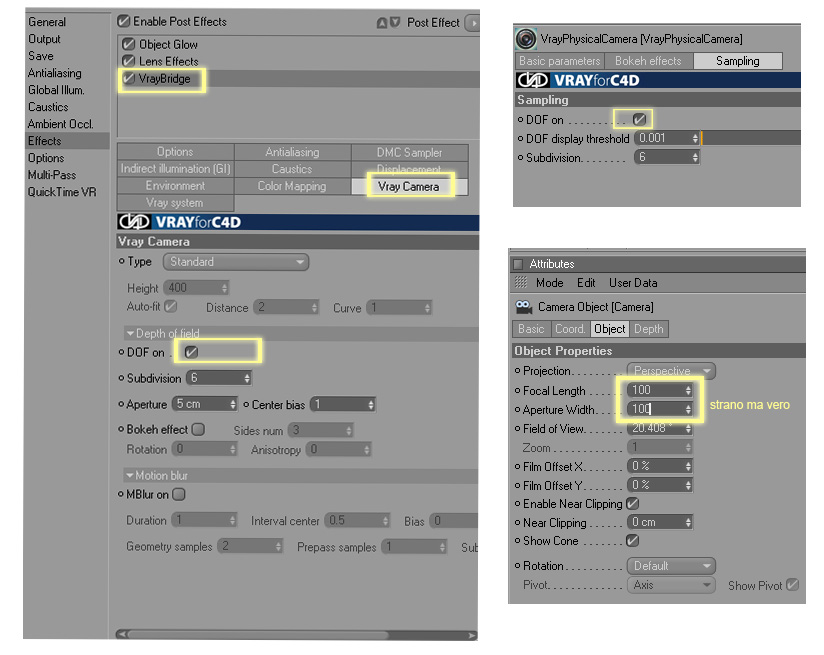Open the Vray system tab
Viewport: 824px width, 655px height.
[175, 203]
